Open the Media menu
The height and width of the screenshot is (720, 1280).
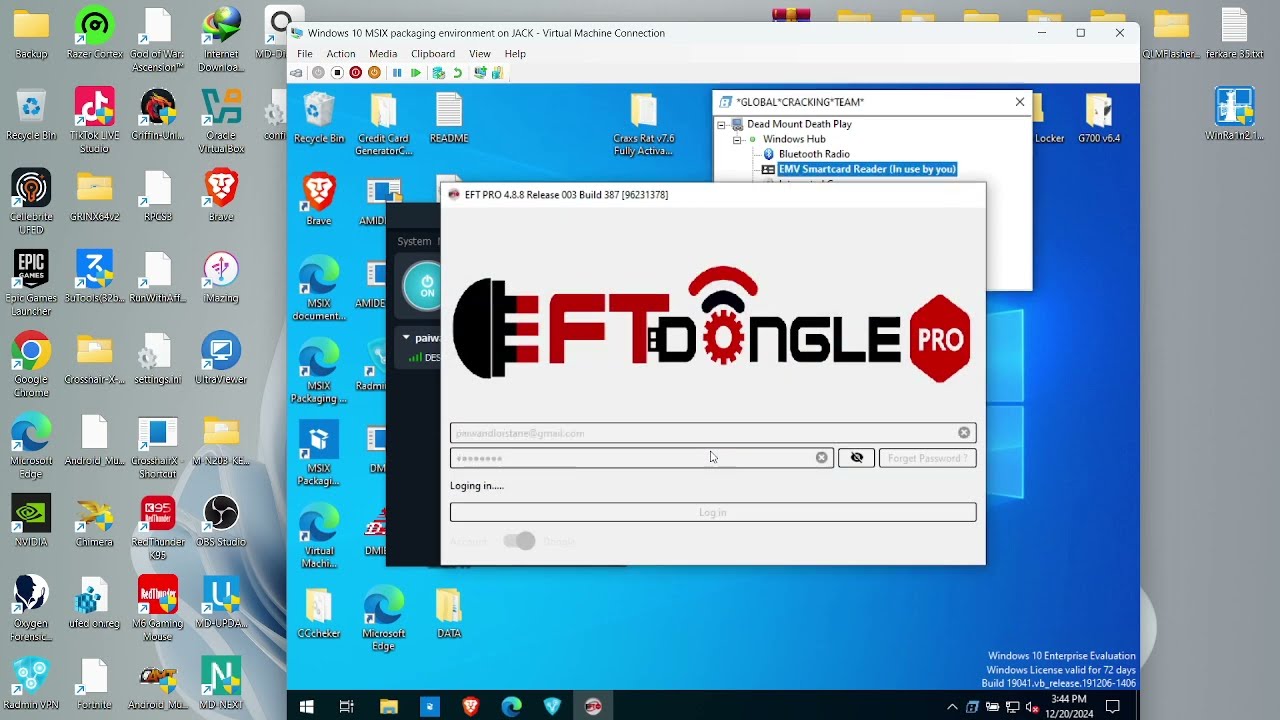point(383,54)
